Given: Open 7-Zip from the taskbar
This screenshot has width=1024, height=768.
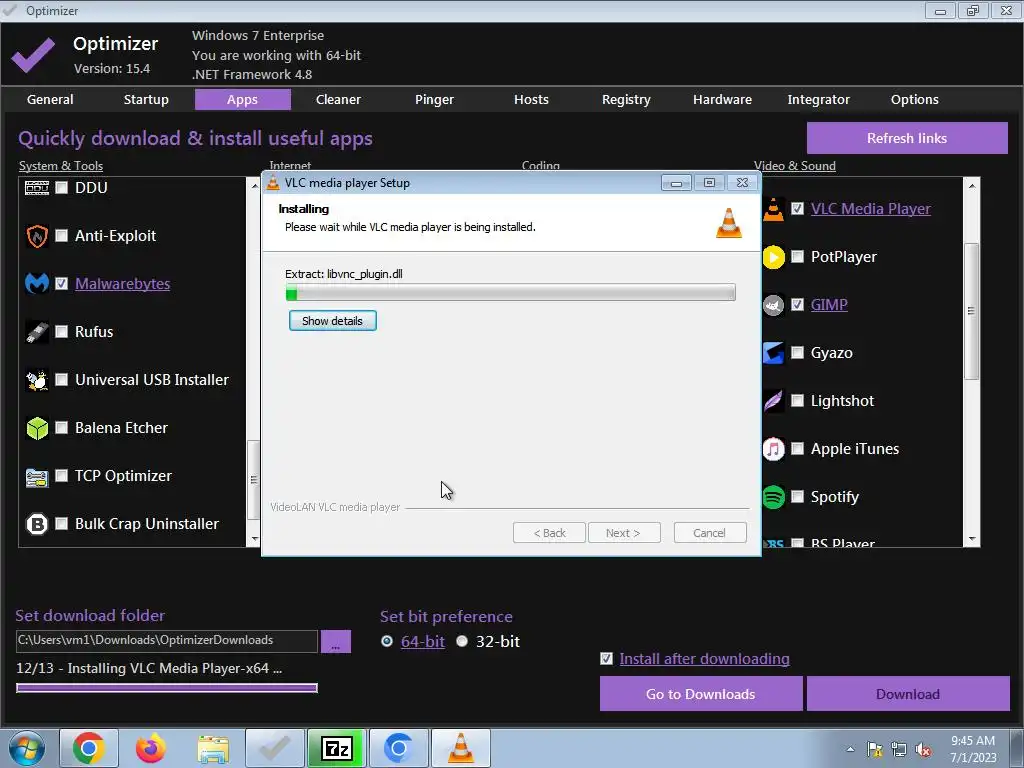Looking at the screenshot, I should point(337,748).
